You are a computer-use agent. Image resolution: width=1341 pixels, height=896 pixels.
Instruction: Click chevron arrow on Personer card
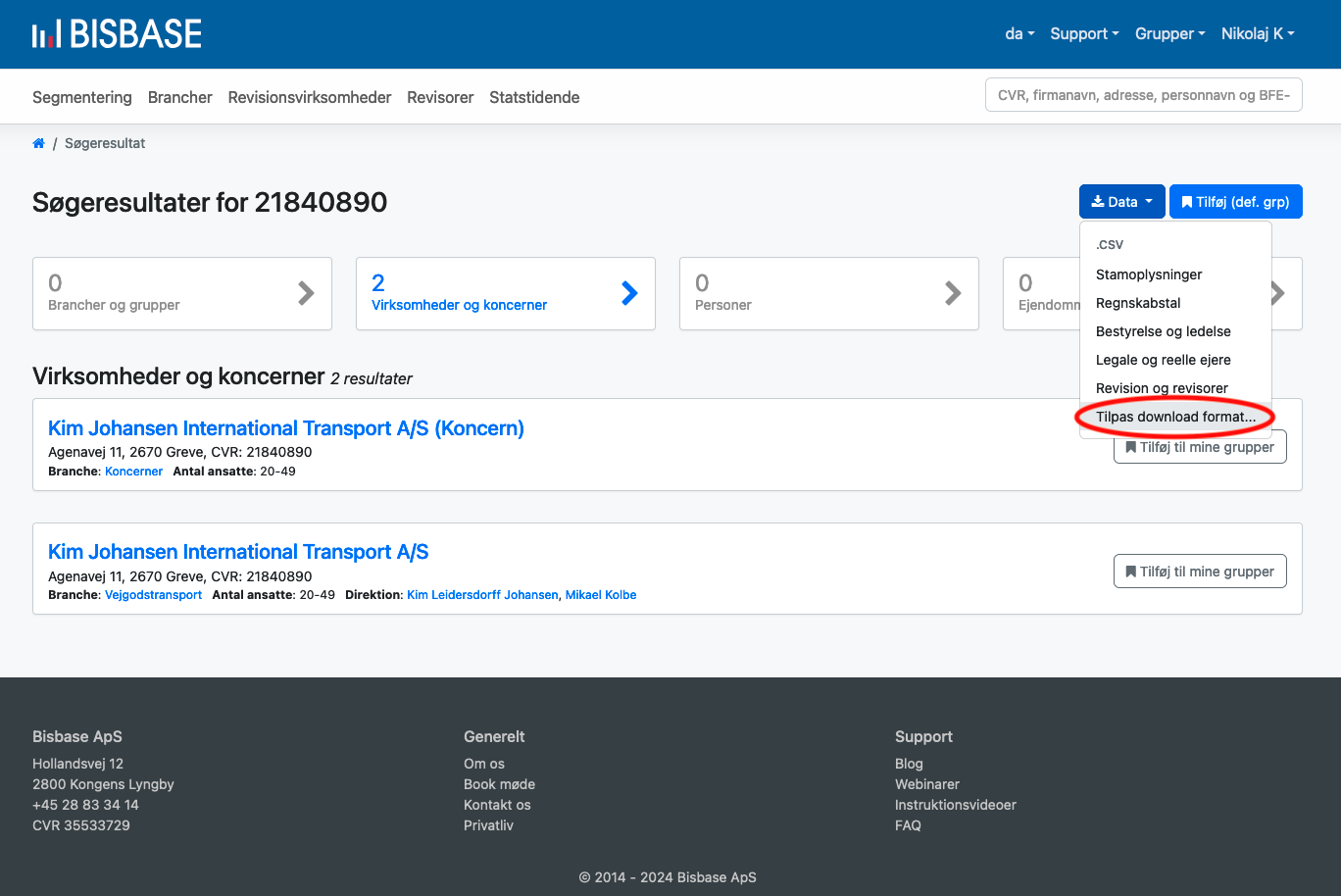[x=953, y=292]
